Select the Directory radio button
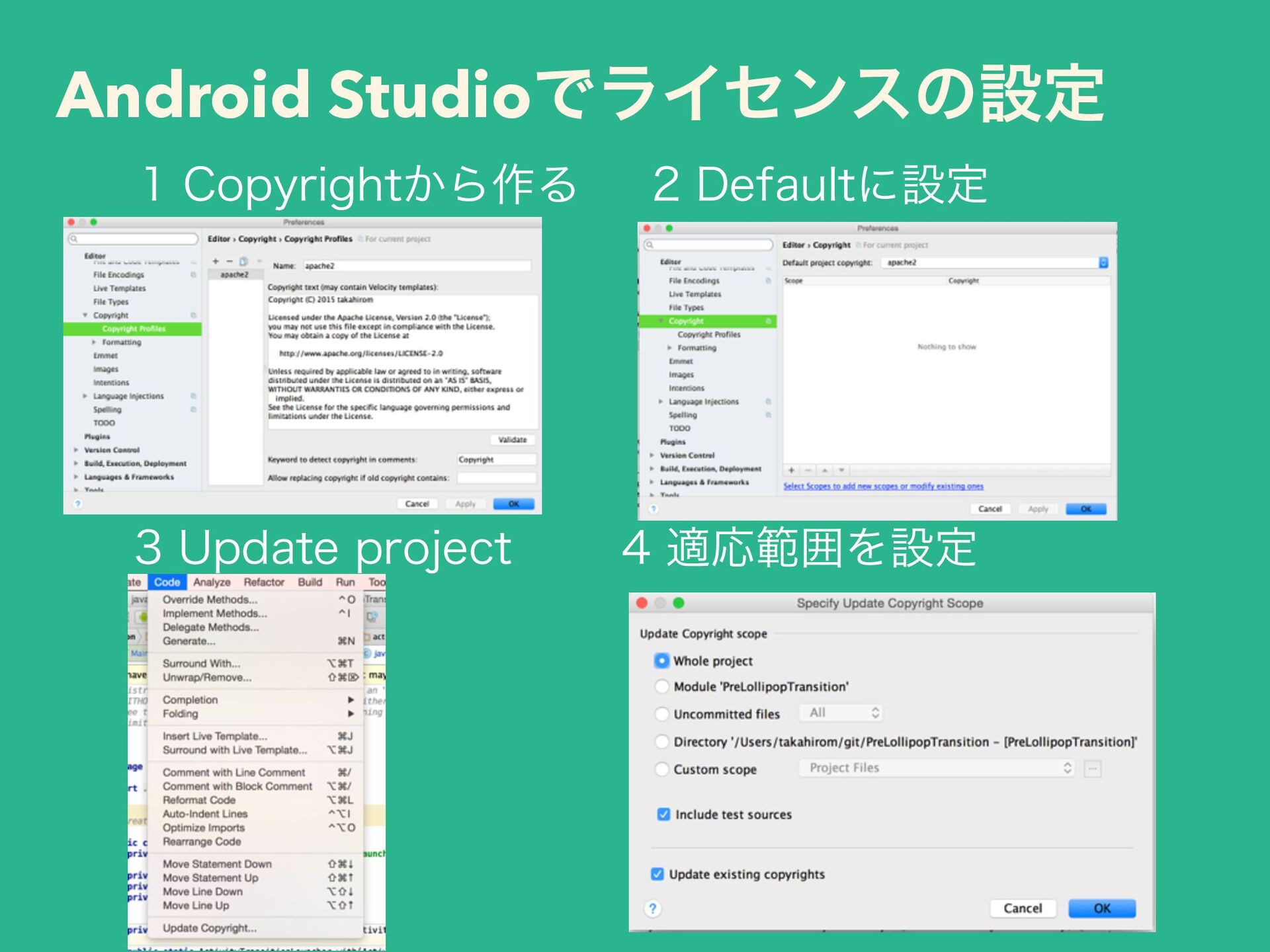The width and height of the screenshot is (1270, 952). pyautogui.click(x=661, y=741)
